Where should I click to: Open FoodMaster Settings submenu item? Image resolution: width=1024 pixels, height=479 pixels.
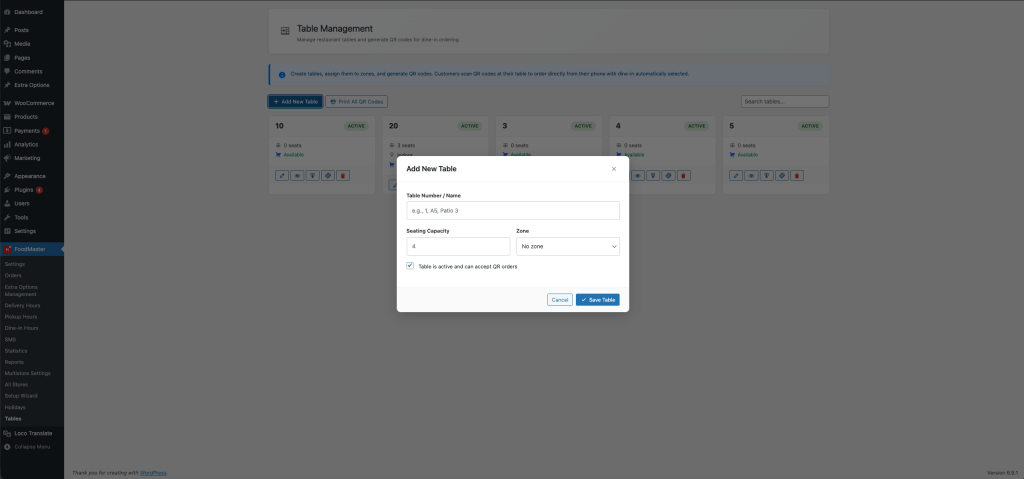point(14,264)
